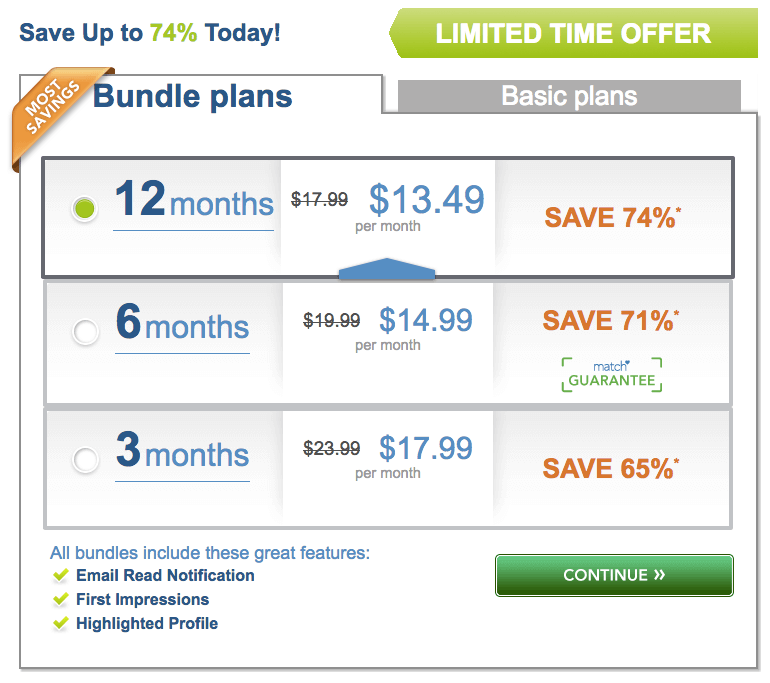Open the Bundle plans tab

click(x=193, y=96)
